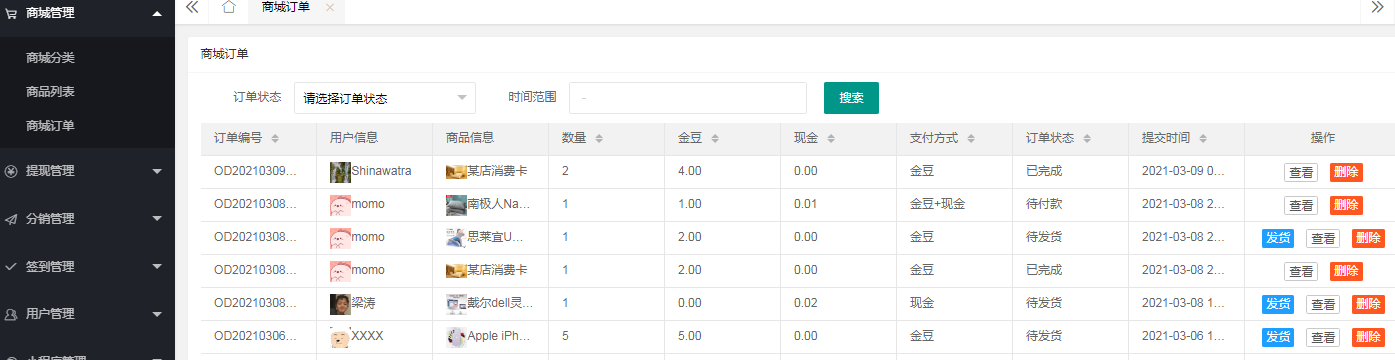Image resolution: width=1395 pixels, height=360 pixels.
Task: Click the 时间范围 date range field
Action: 688,98
